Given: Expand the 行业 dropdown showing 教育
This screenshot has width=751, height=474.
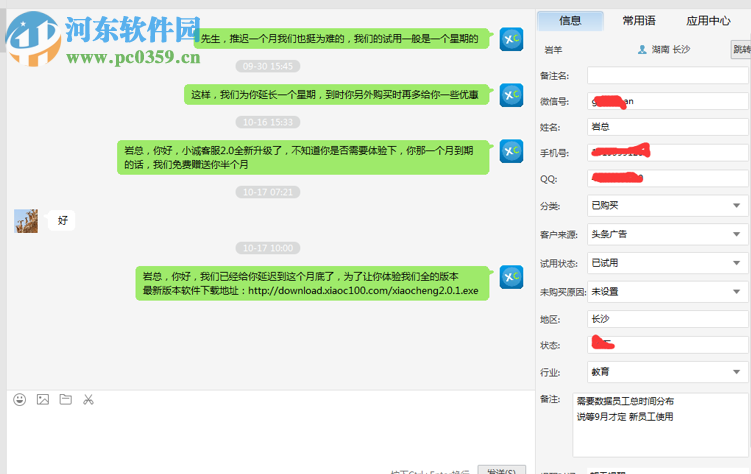Looking at the screenshot, I should (667, 372).
